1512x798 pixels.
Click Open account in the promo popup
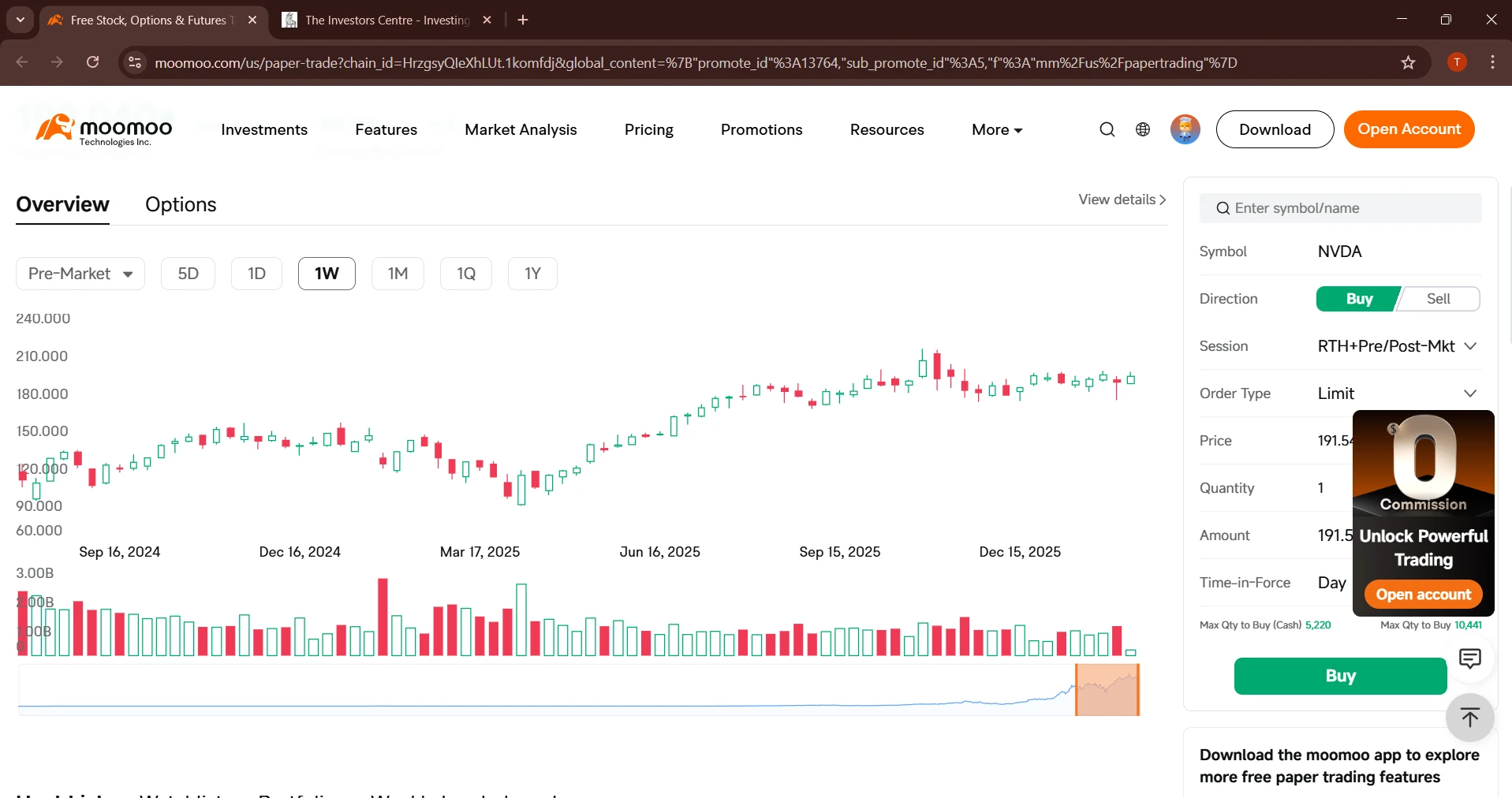(1423, 595)
